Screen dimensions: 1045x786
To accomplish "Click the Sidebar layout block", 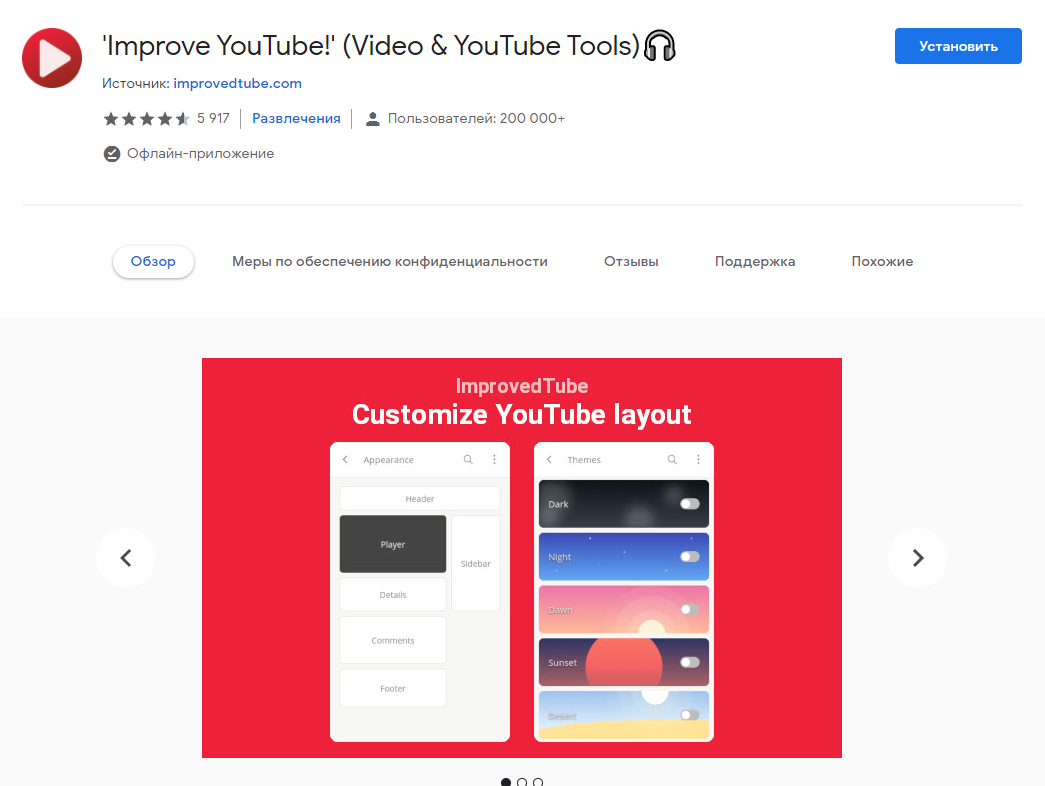I will (475, 563).
